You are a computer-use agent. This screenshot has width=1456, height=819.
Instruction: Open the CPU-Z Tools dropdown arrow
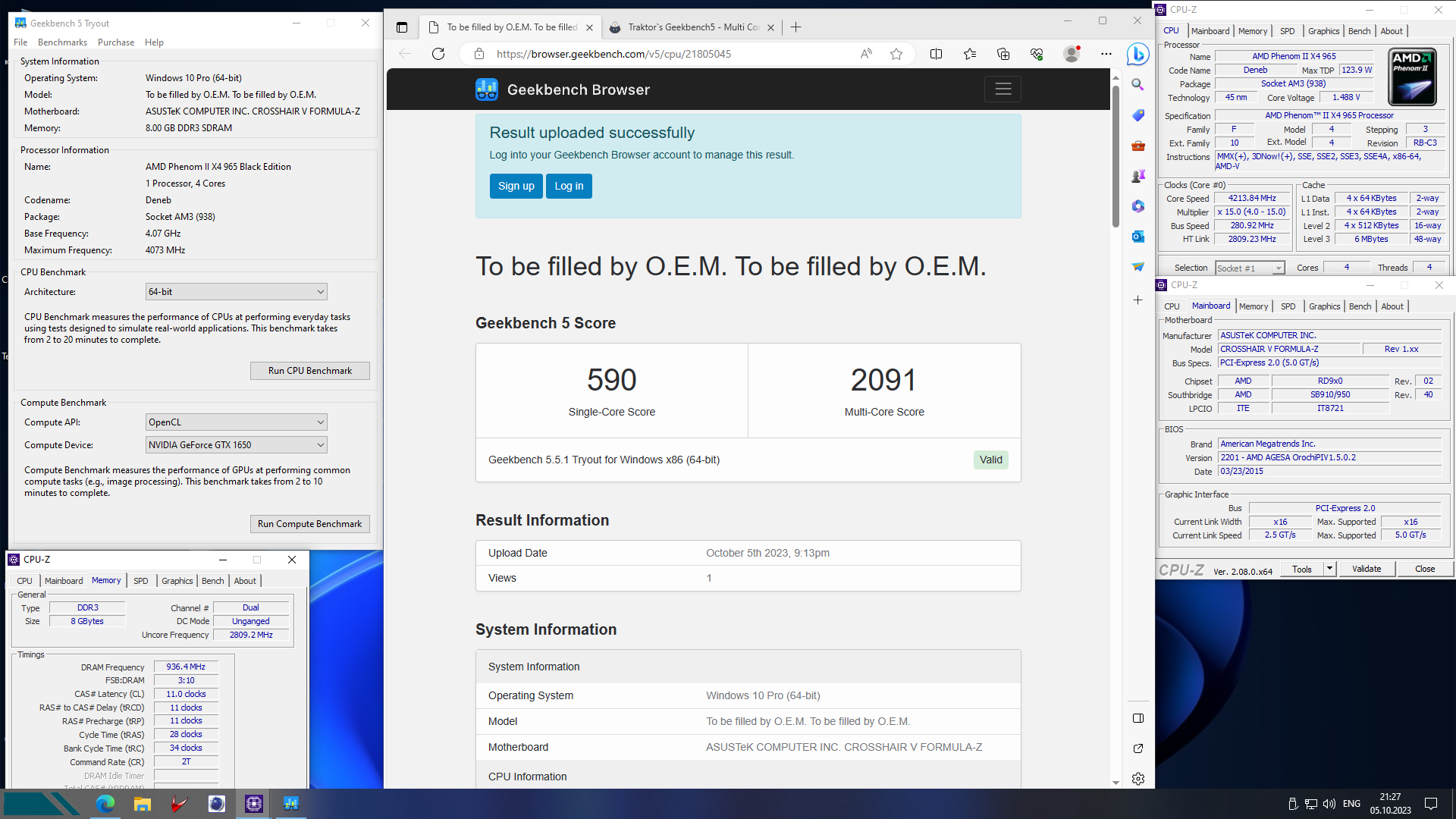[x=1329, y=569]
